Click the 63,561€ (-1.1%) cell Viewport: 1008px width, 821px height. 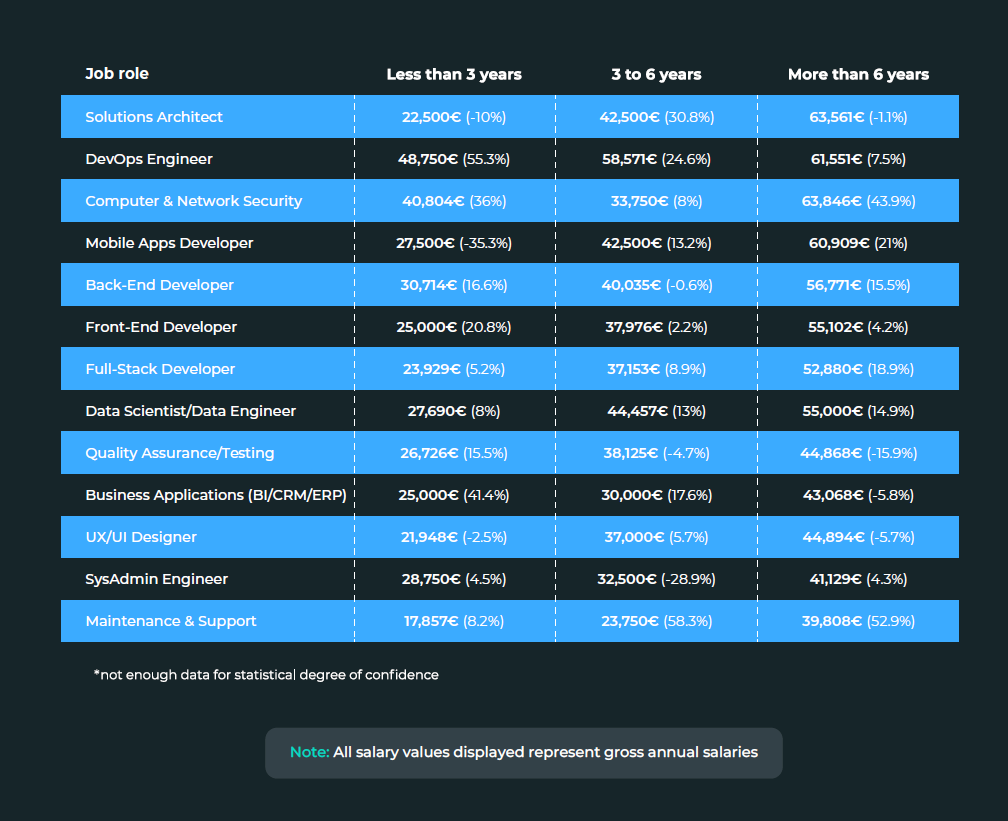tap(858, 117)
